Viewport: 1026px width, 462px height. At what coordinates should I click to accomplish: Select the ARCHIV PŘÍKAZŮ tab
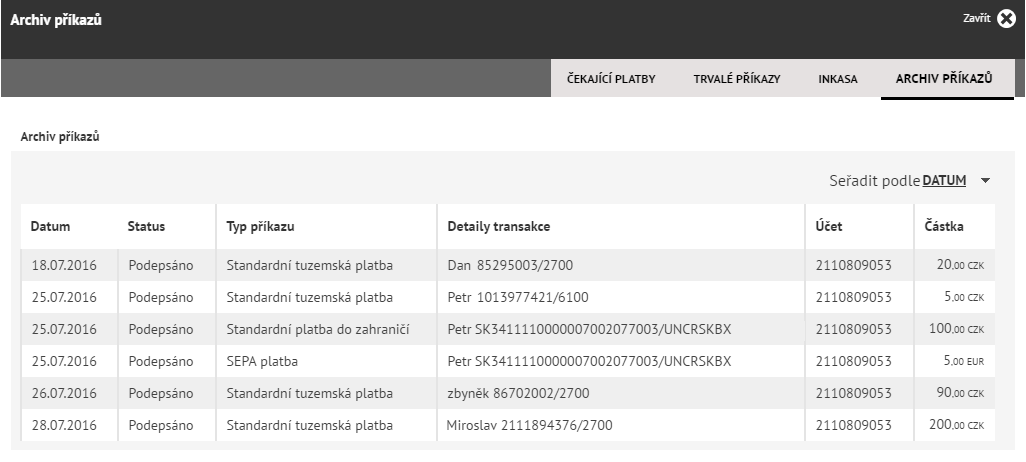(x=944, y=79)
